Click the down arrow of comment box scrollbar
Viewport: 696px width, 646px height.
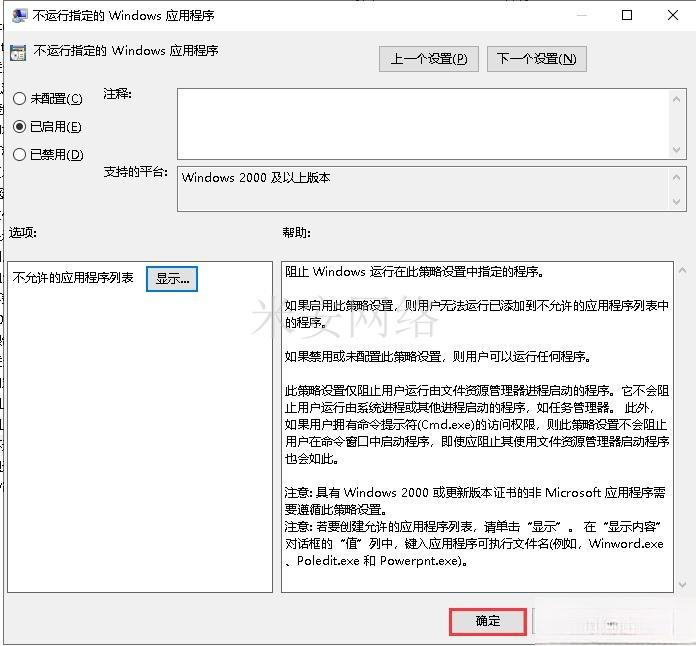(676, 149)
